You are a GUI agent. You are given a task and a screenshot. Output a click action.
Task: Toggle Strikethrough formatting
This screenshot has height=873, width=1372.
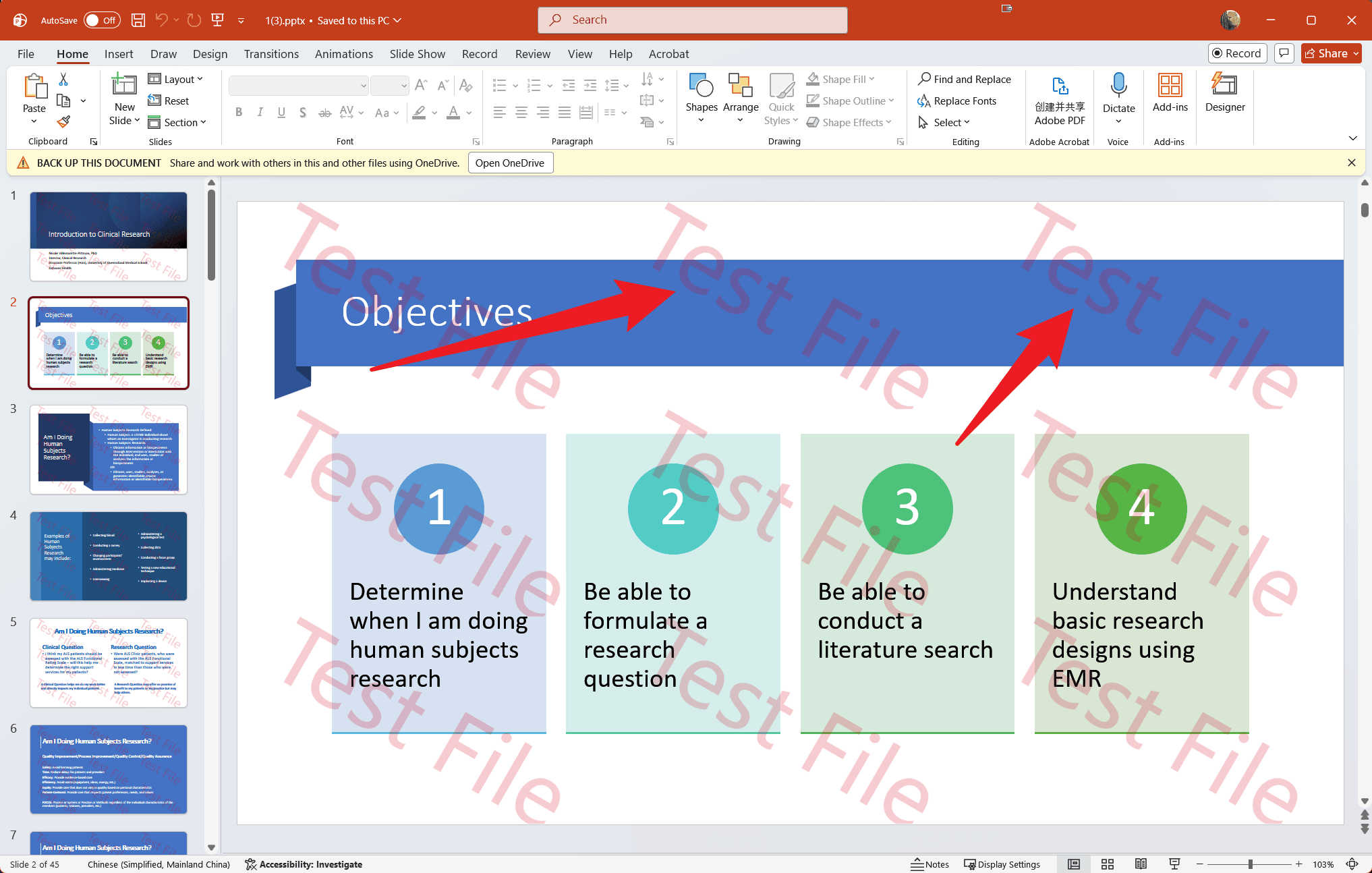click(324, 113)
